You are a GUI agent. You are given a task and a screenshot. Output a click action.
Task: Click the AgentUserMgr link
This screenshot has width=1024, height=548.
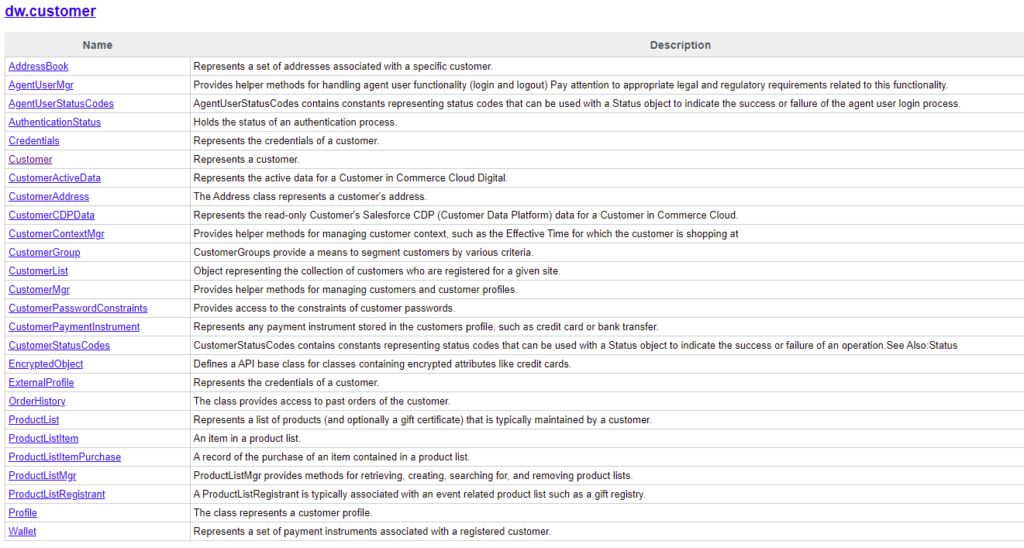click(x=41, y=85)
